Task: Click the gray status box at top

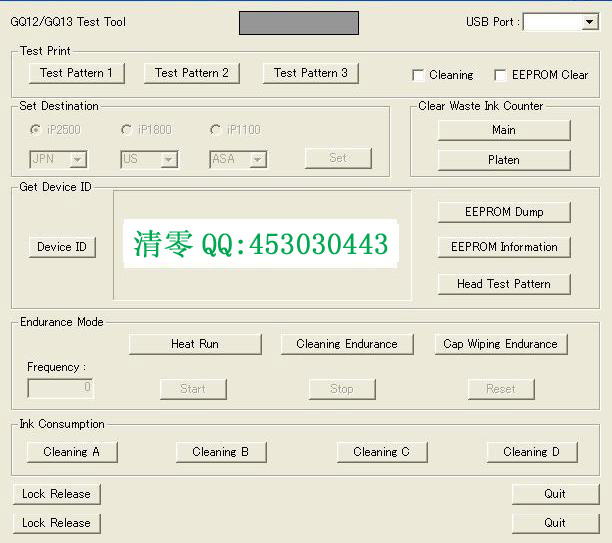Action: (x=299, y=23)
